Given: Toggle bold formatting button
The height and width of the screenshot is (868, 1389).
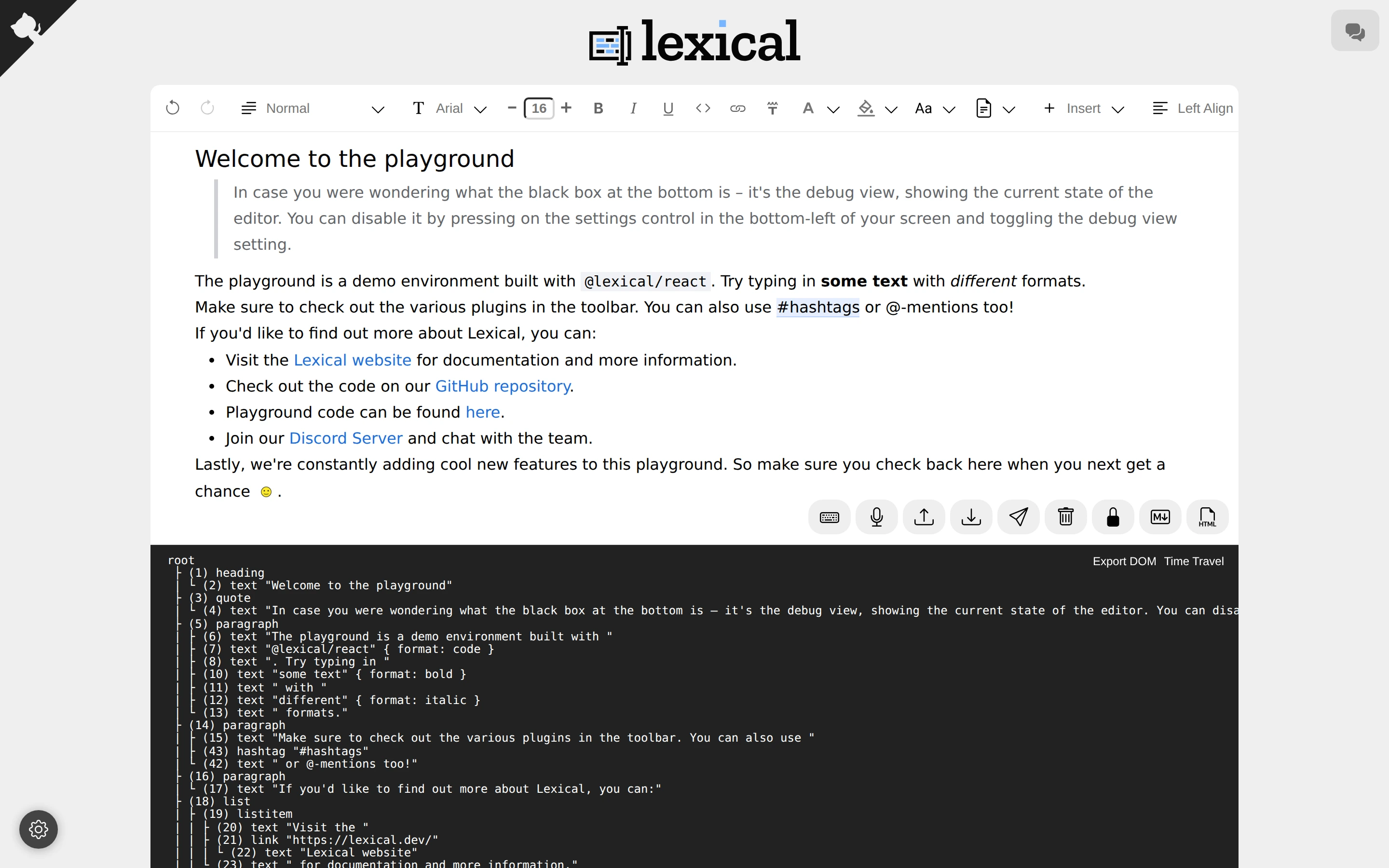Looking at the screenshot, I should tap(598, 108).
